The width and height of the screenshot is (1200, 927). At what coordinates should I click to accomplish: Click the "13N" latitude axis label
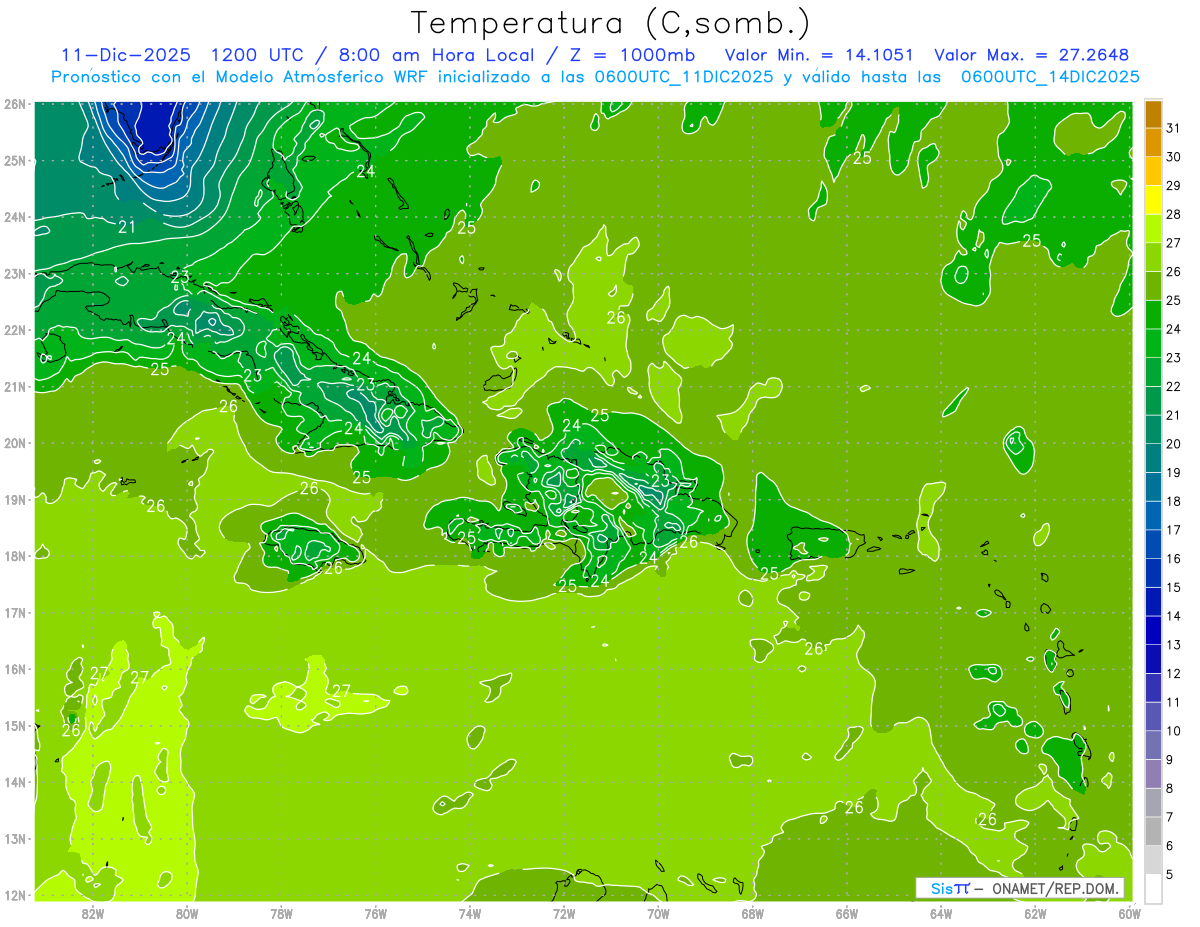point(16,838)
